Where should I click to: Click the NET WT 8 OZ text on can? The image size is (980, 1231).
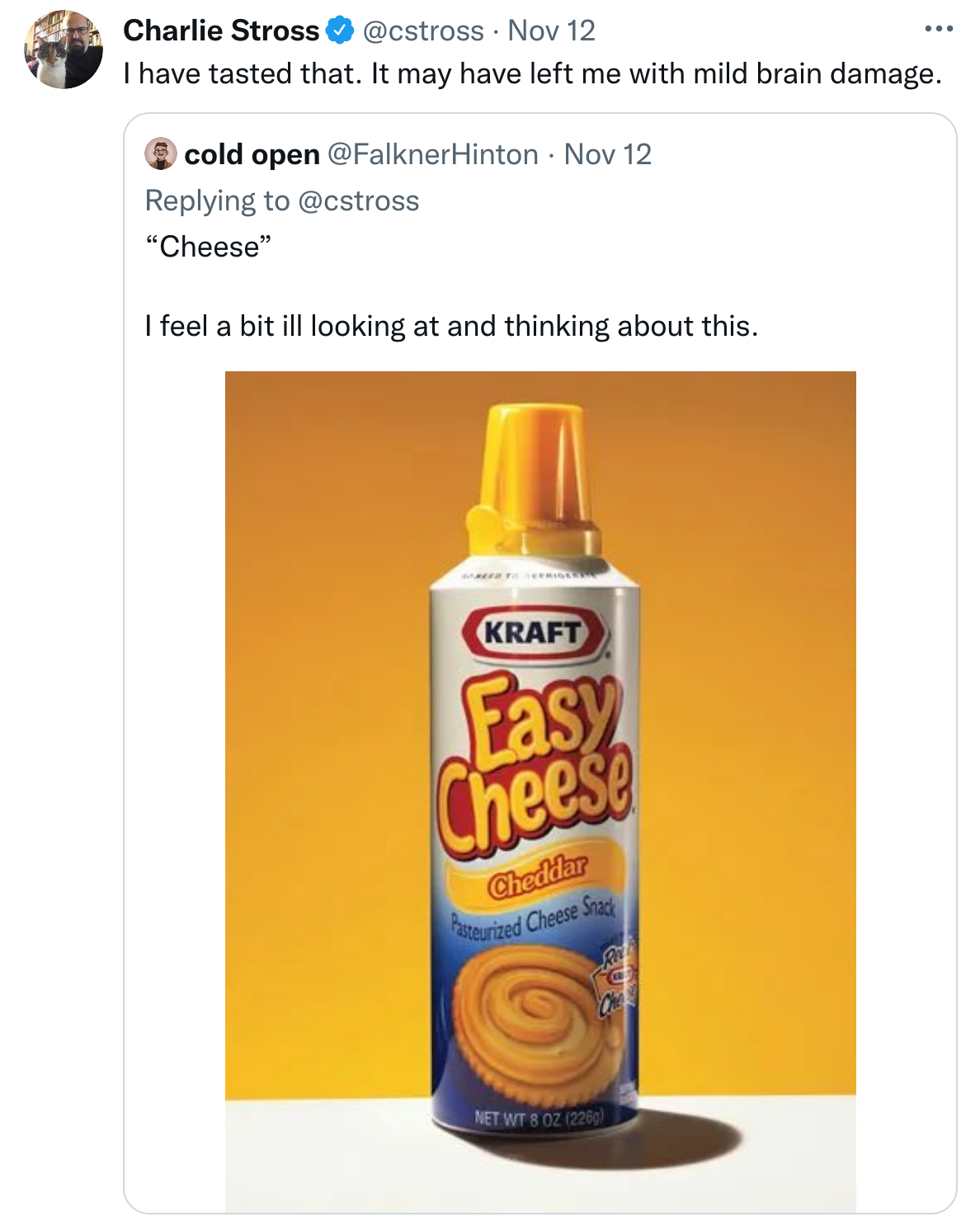[x=538, y=1119]
